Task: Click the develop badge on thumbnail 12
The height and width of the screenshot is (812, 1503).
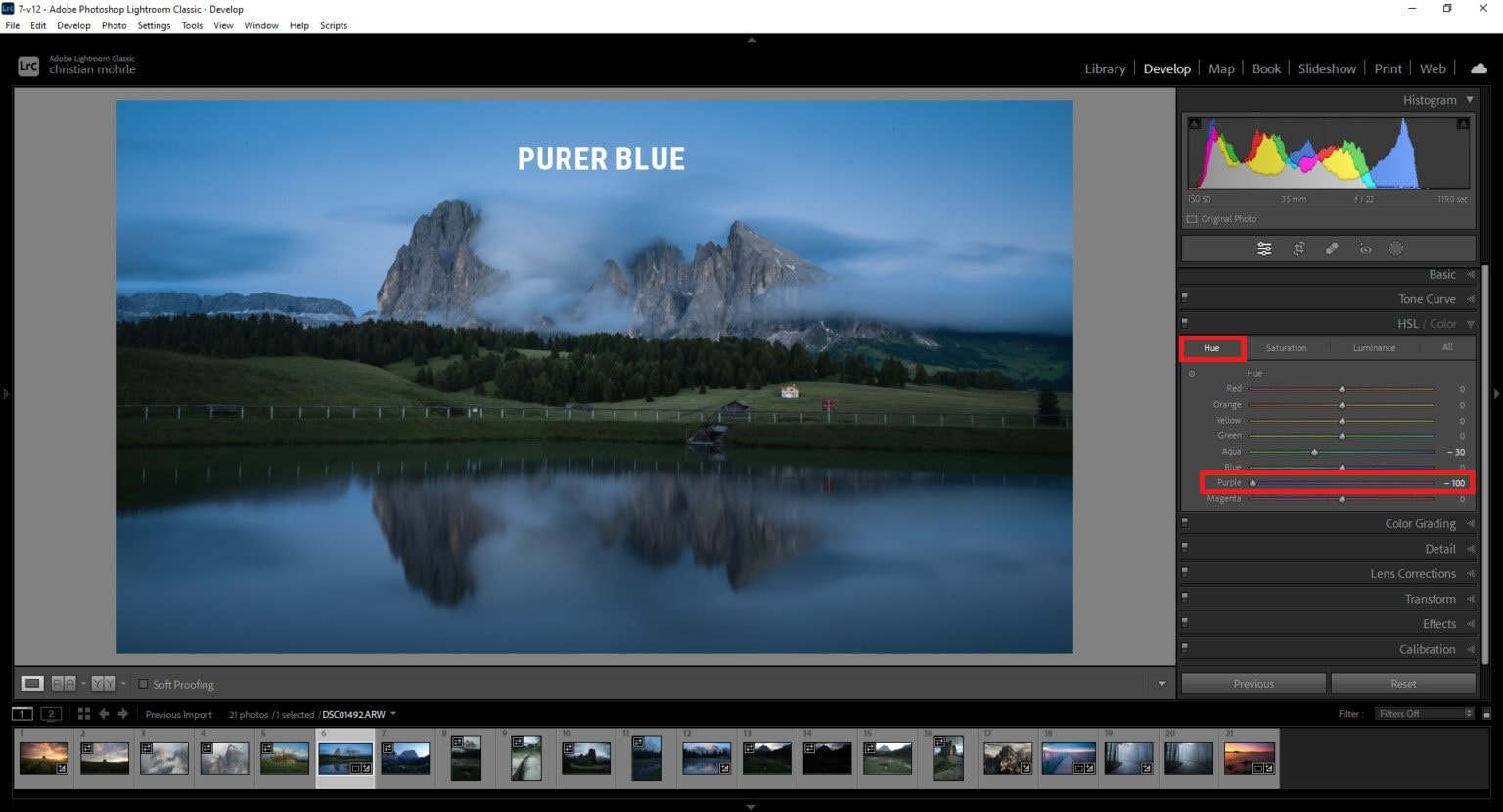Action: pyautogui.click(x=724, y=769)
